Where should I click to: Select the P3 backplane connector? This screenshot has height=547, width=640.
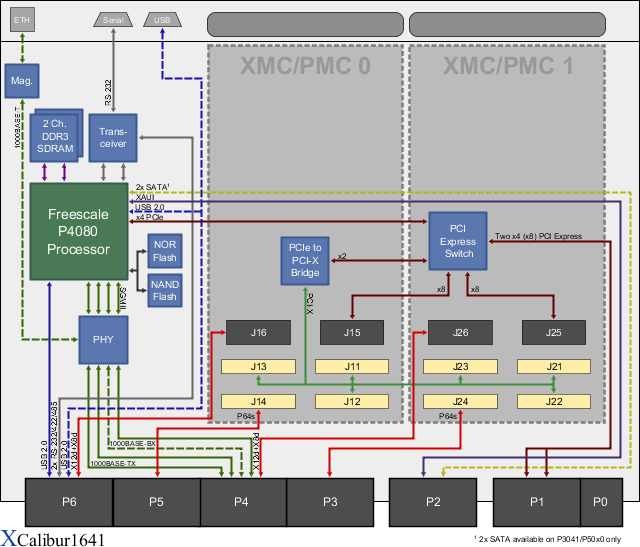point(330,502)
